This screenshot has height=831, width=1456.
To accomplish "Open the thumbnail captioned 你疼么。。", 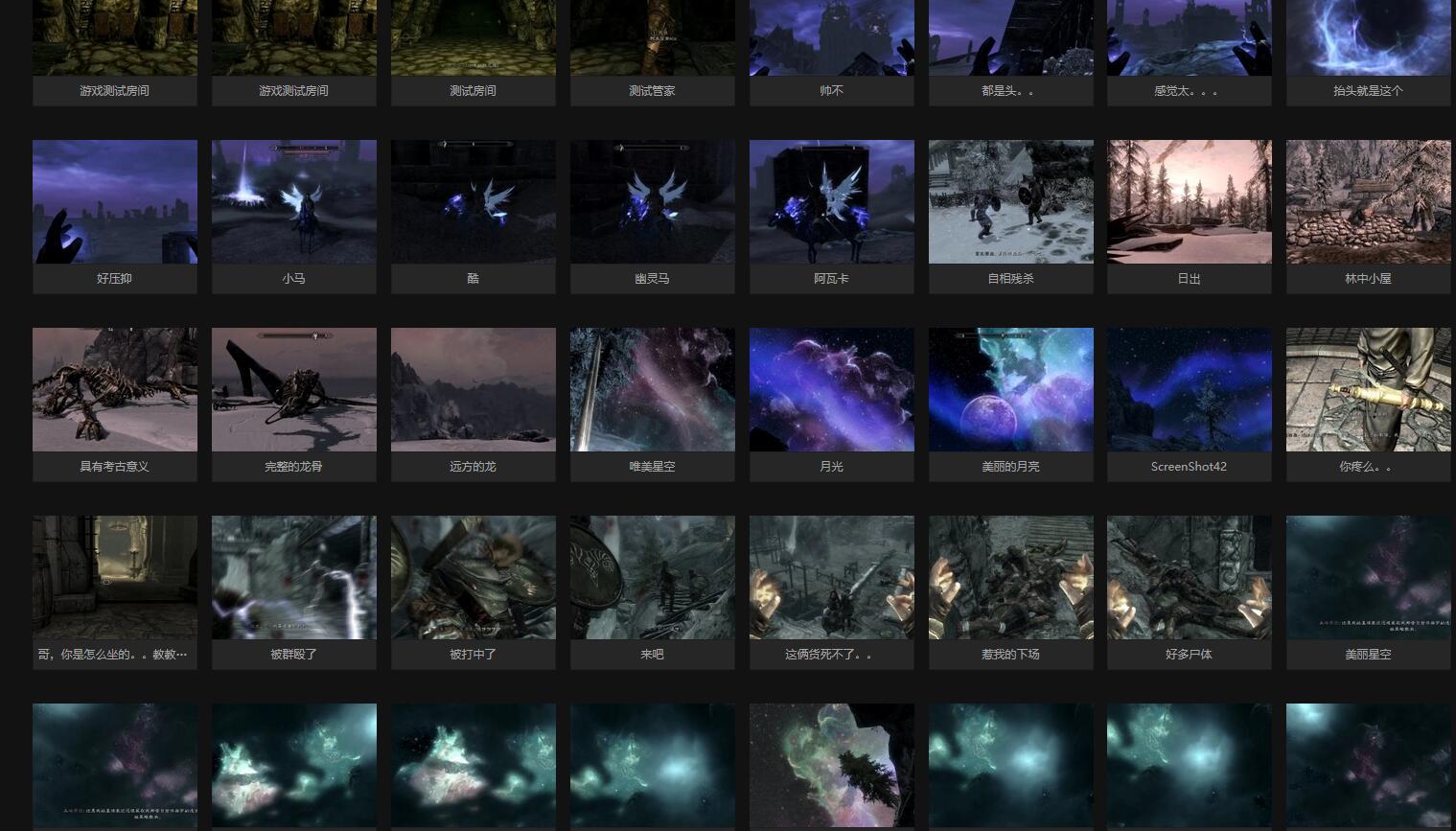I will click(x=1369, y=389).
